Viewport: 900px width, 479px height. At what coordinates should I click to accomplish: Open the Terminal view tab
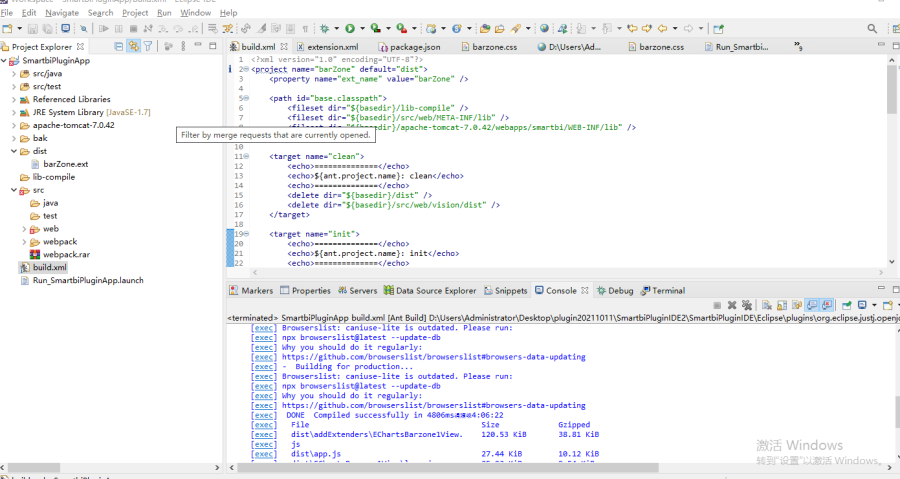pyautogui.click(x=663, y=290)
